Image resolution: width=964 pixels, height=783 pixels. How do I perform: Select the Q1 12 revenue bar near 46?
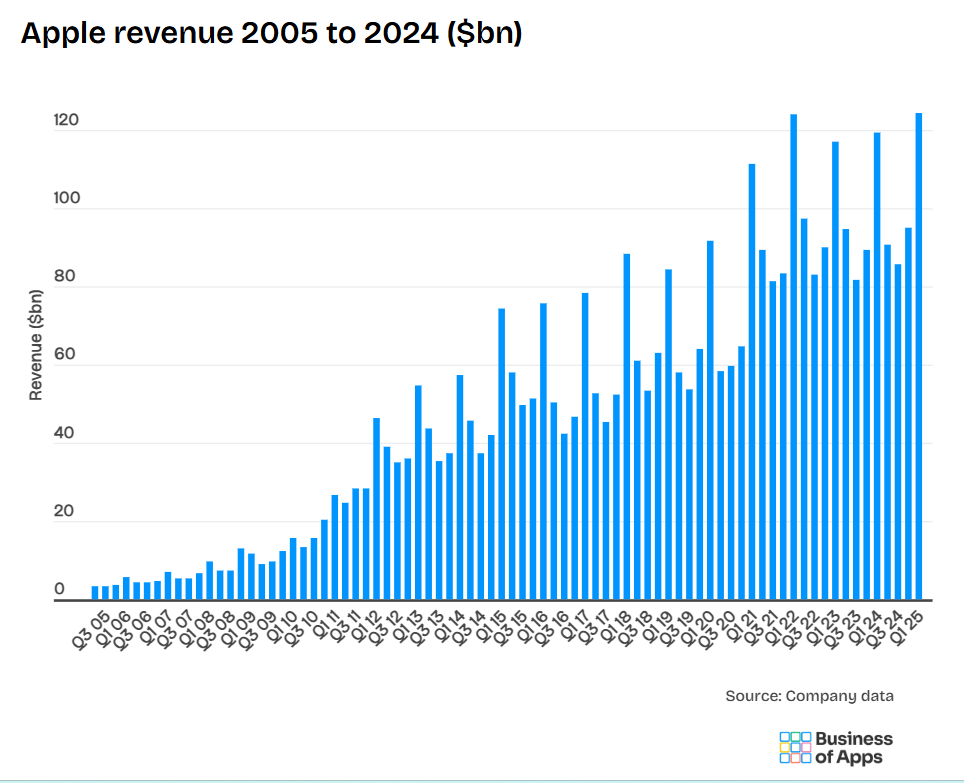[x=376, y=509]
